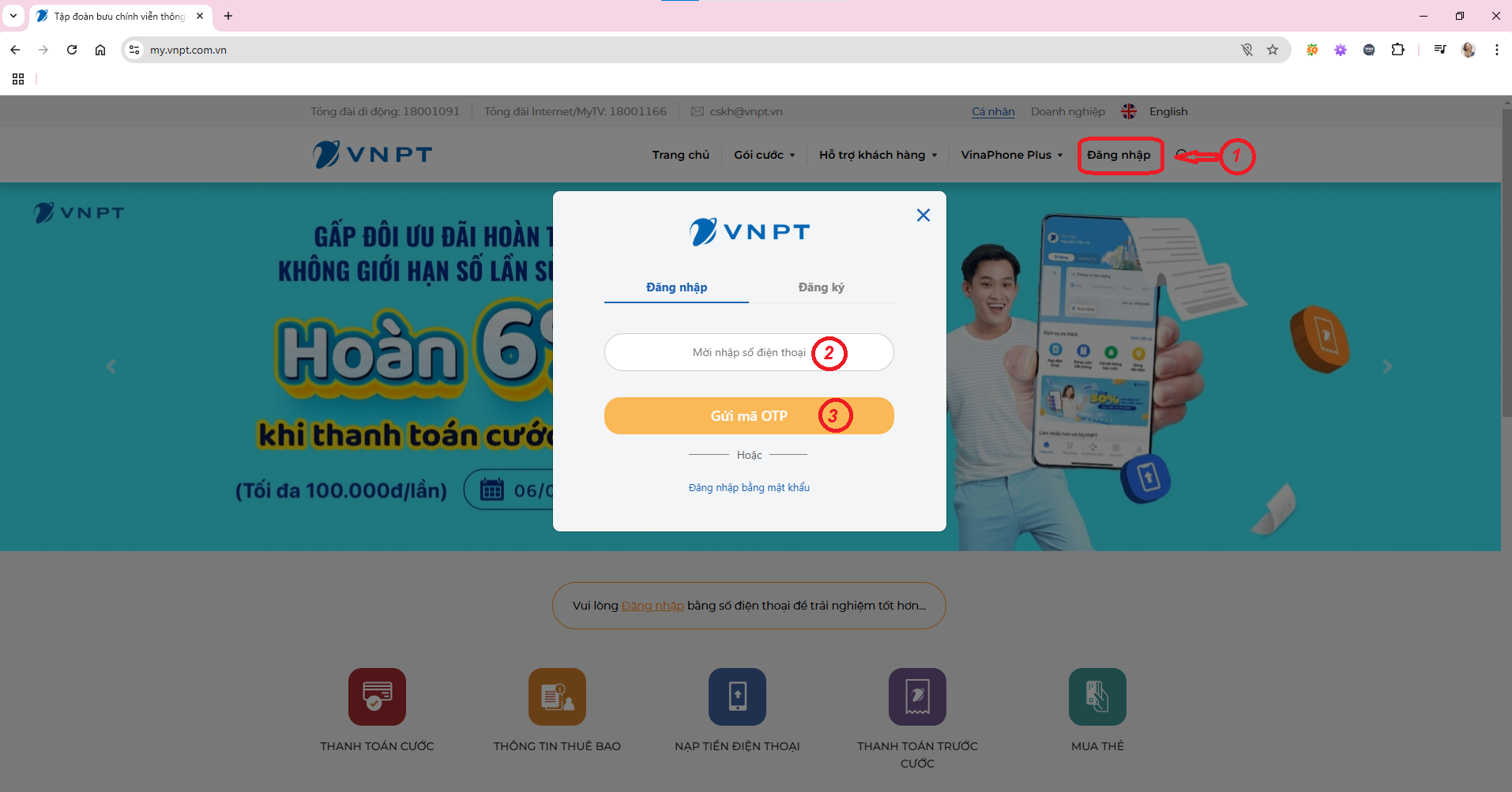
Task: Close the VNPT login dialog
Action: tap(923, 215)
